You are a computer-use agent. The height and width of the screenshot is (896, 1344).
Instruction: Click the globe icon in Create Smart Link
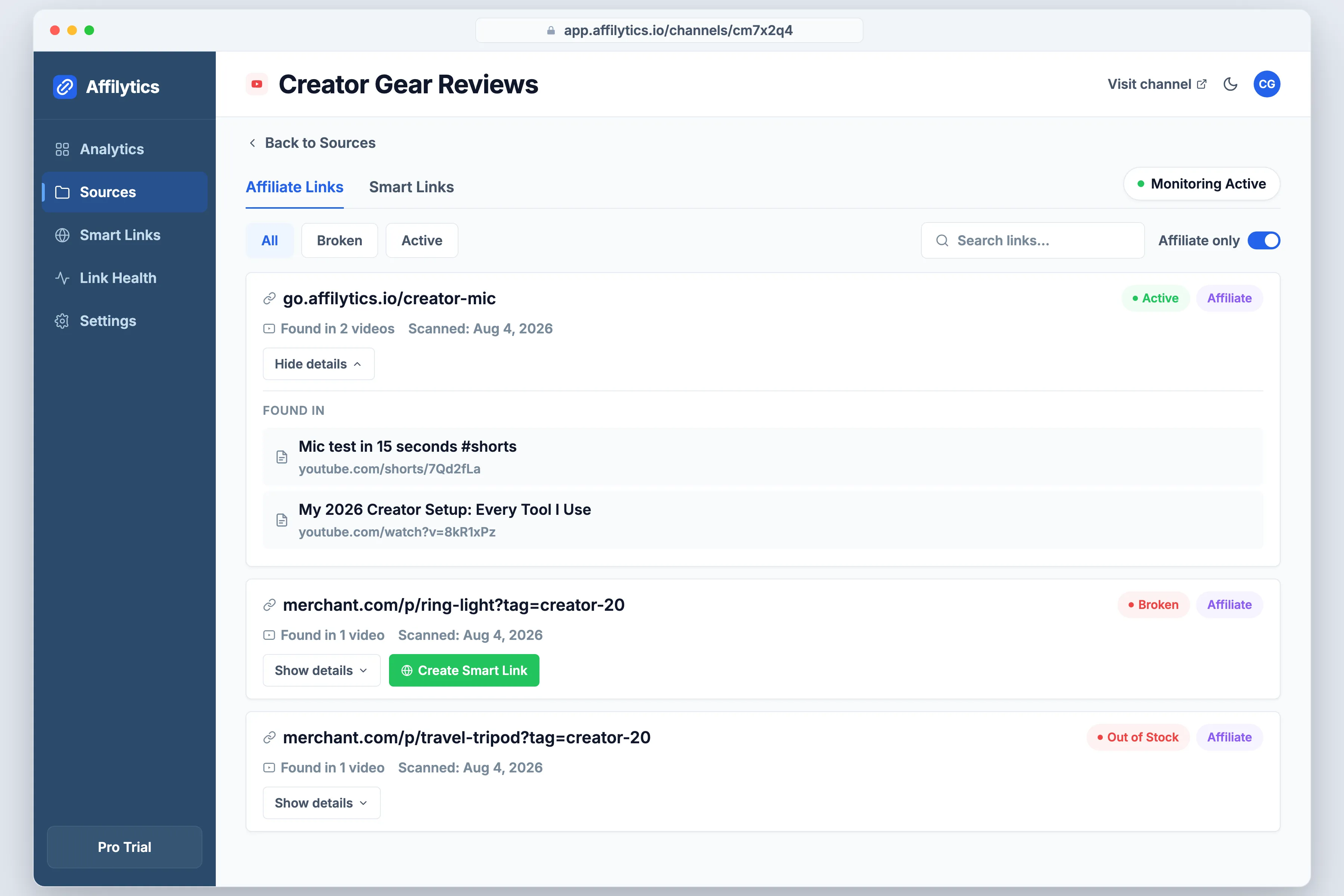[407, 670]
